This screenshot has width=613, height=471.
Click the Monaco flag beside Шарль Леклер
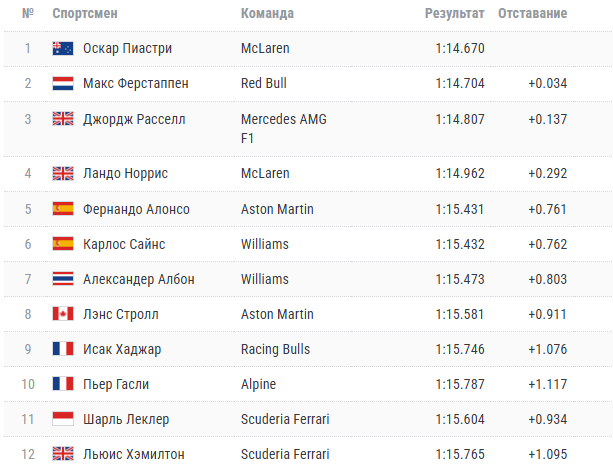[63, 419]
